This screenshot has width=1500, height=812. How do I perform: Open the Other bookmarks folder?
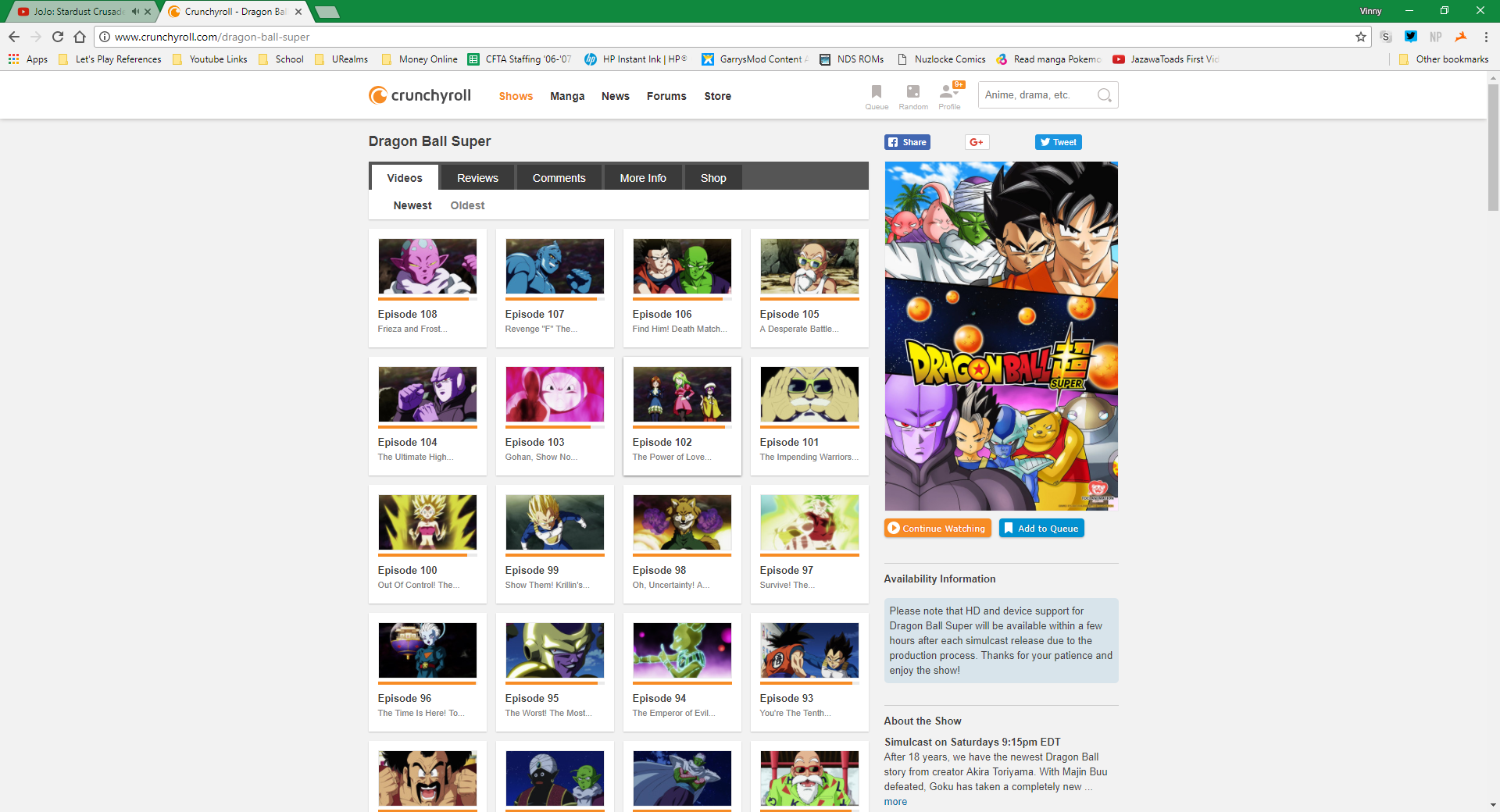pyautogui.click(x=1444, y=59)
